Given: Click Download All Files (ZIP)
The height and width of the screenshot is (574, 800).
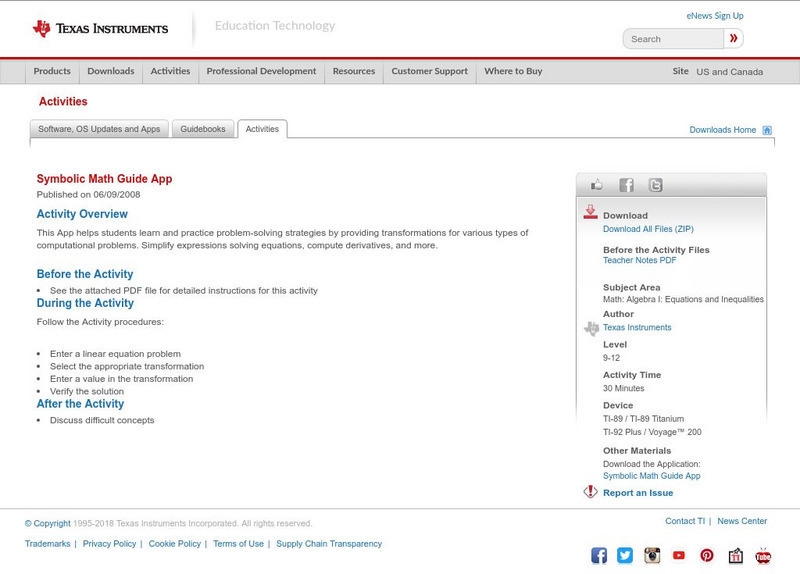Looking at the screenshot, I should 648,229.
